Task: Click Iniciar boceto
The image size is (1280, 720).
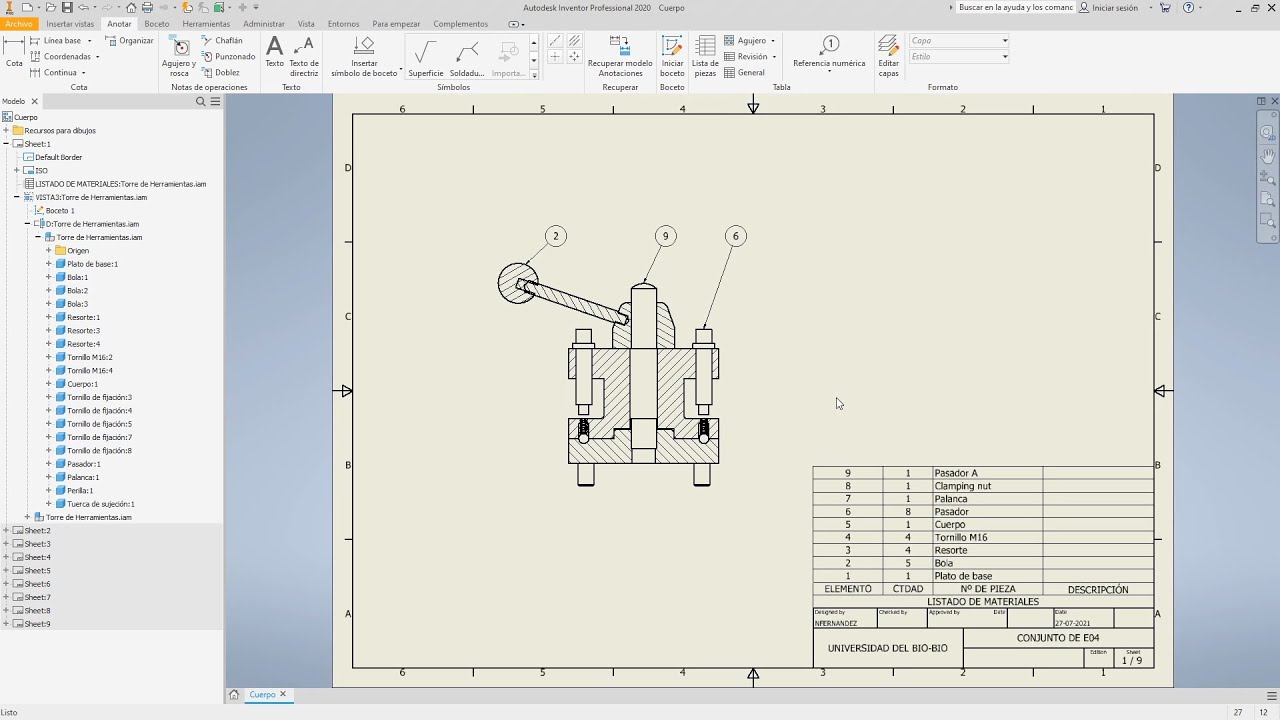Action: 672,57
